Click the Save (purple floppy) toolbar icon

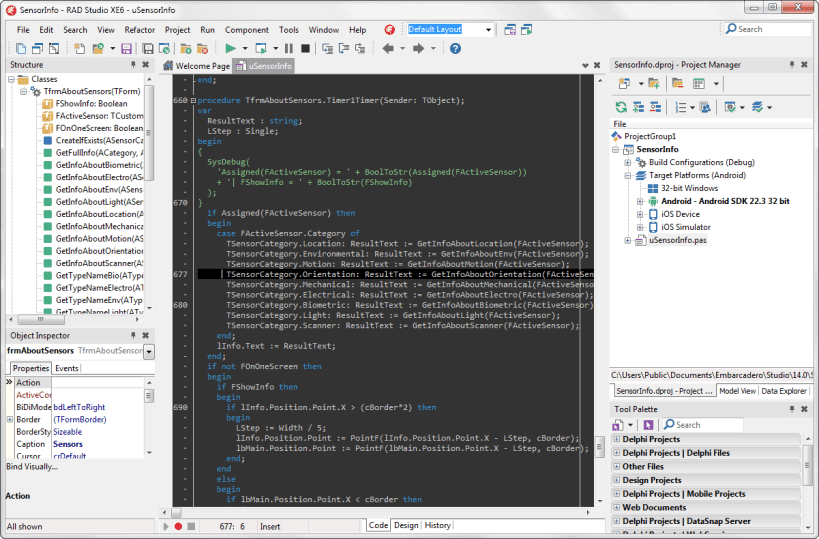click(x=126, y=49)
